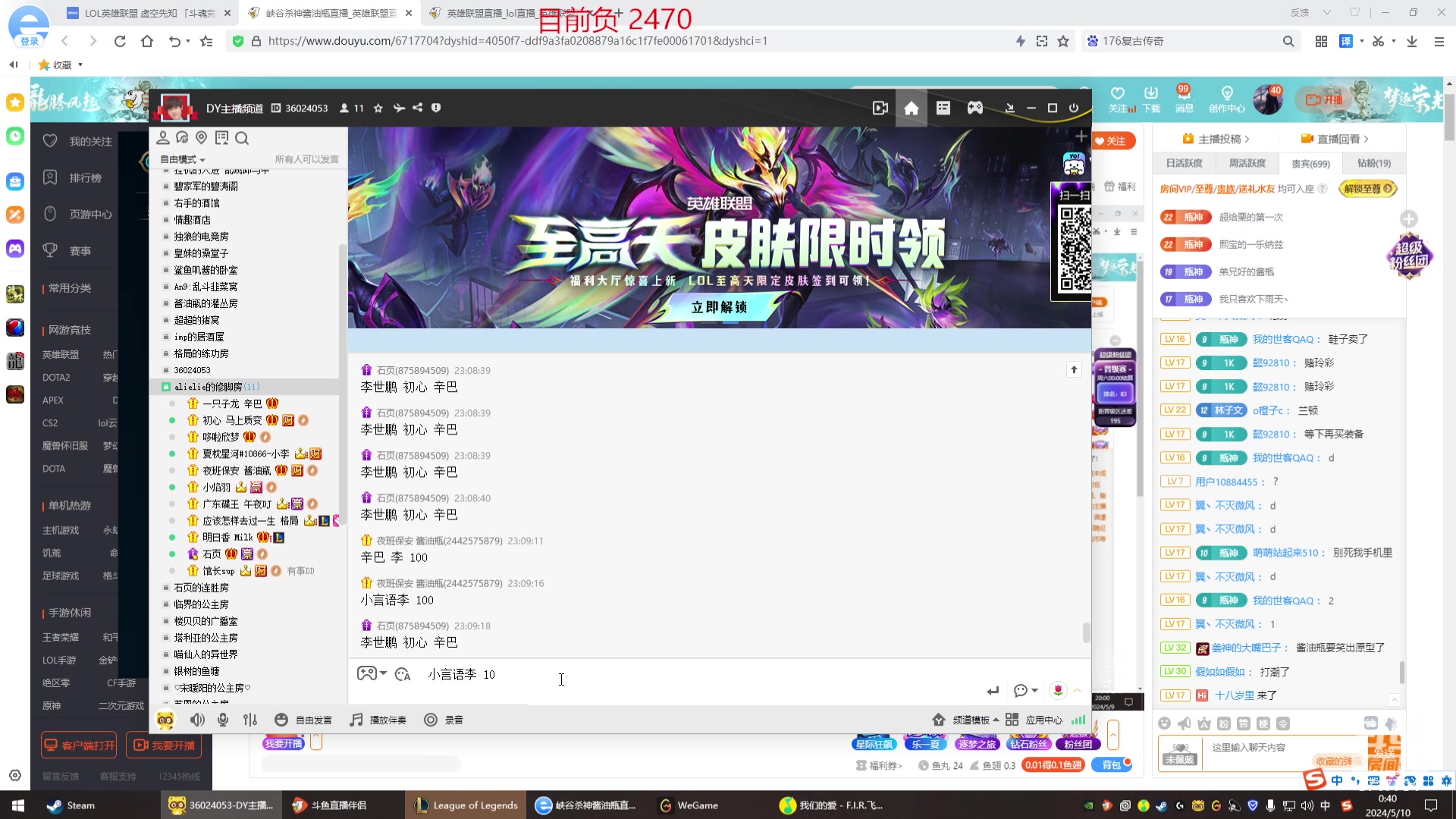Mute the speaker in YY toolbar
1456x819 pixels.
coord(197,720)
